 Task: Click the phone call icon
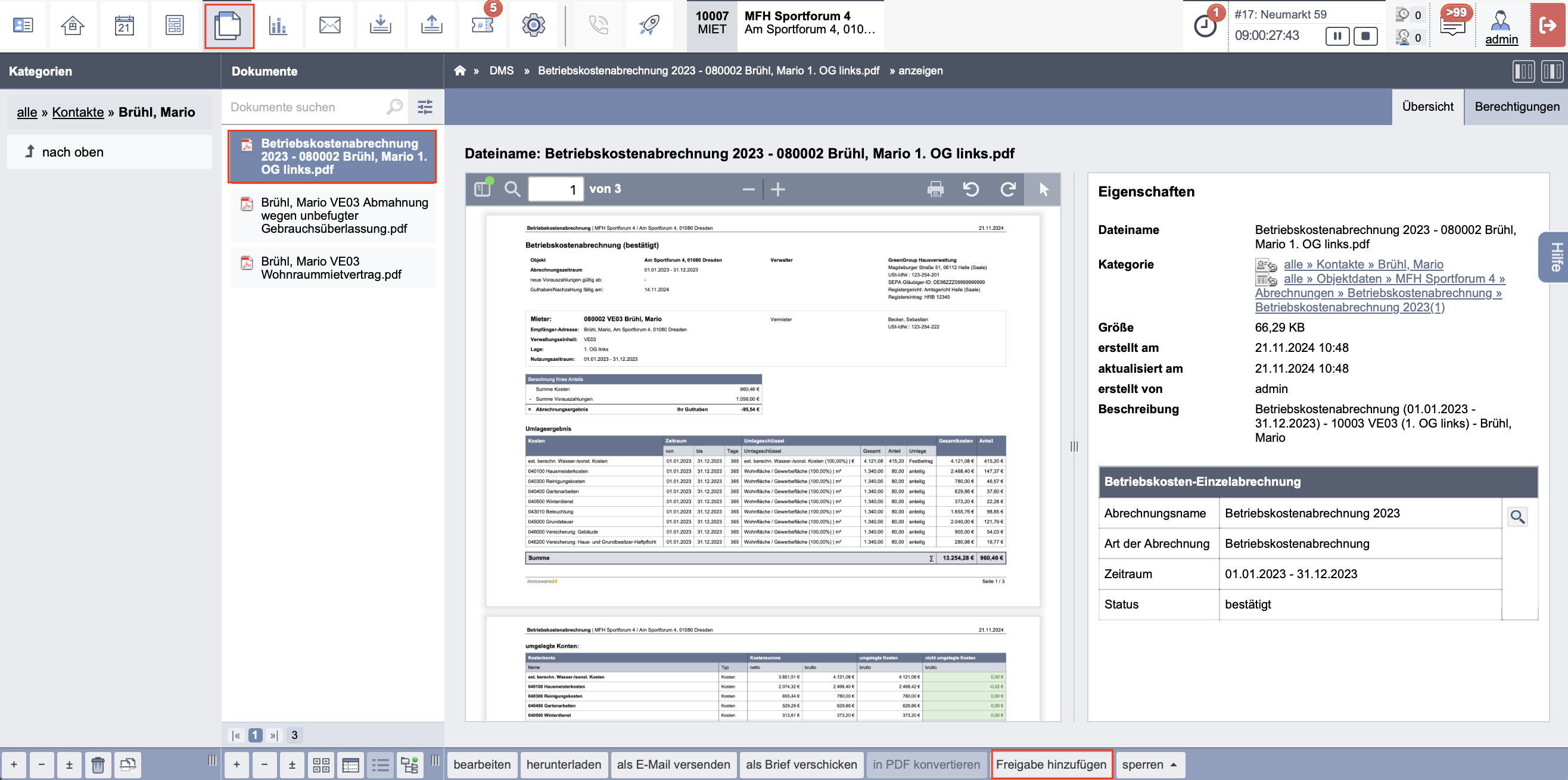pyautogui.click(x=598, y=25)
